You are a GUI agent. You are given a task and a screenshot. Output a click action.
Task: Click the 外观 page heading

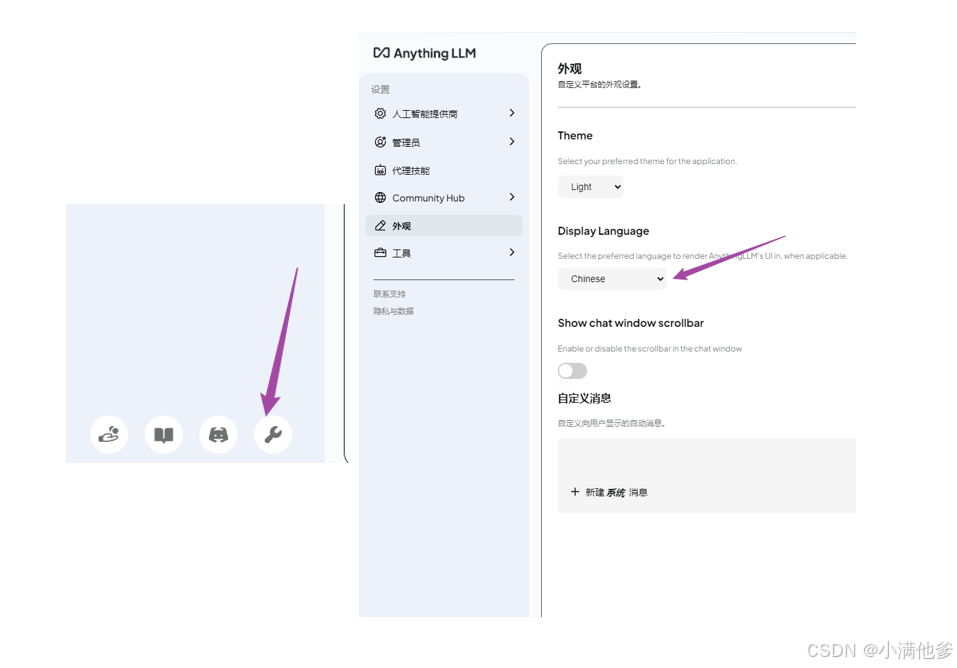(x=569, y=68)
